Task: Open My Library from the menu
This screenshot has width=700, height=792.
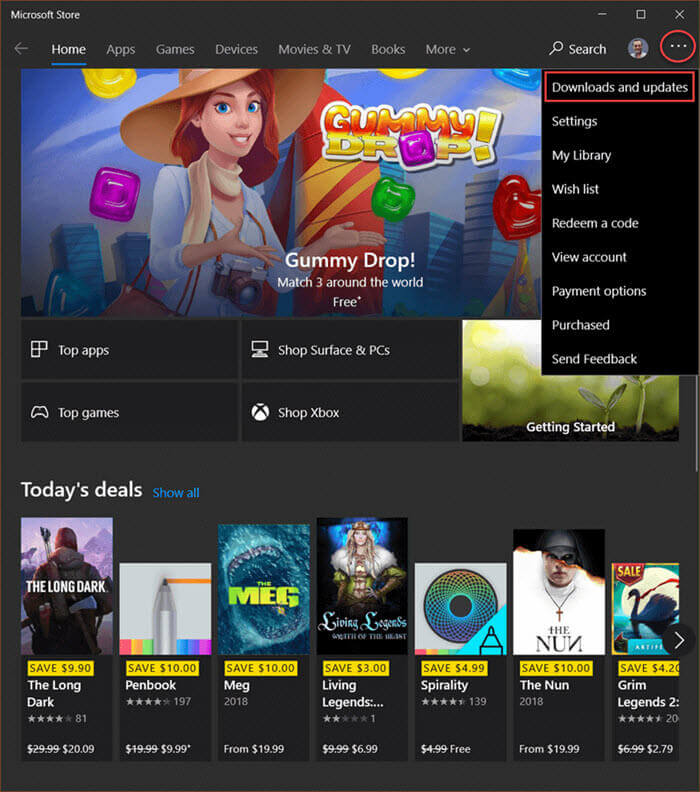Action: point(620,155)
